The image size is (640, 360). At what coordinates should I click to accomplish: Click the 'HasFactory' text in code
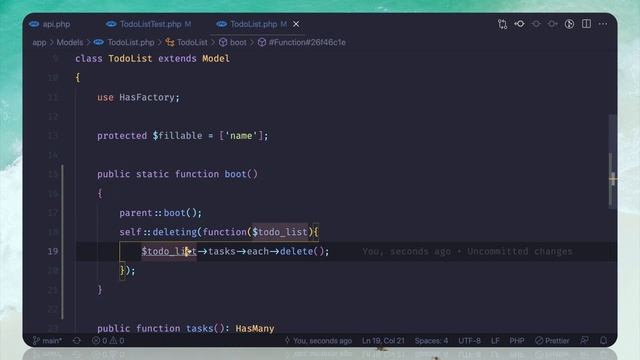[x=147, y=97]
